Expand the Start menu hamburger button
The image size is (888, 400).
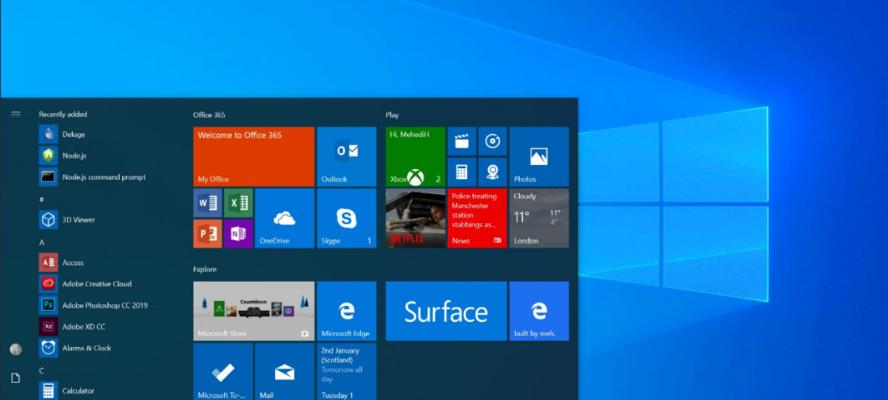pos(16,114)
